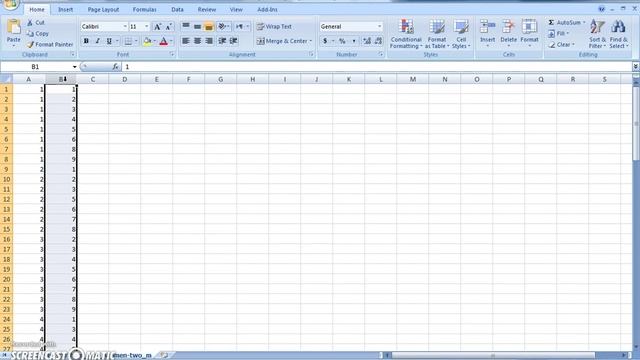Top-align the cell contents
Screen dimensions: 640x360
pyautogui.click(x=186, y=27)
